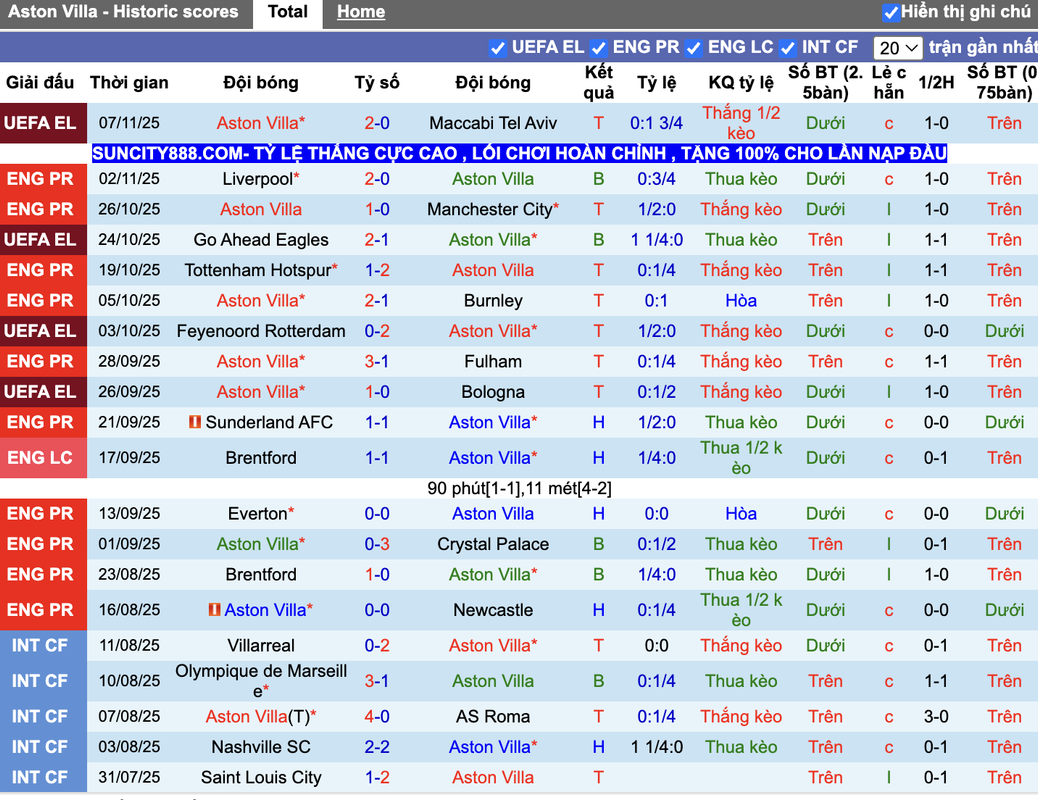Click the Villarreal team name
The height and width of the screenshot is (800, 1038).
coord(261,645)
